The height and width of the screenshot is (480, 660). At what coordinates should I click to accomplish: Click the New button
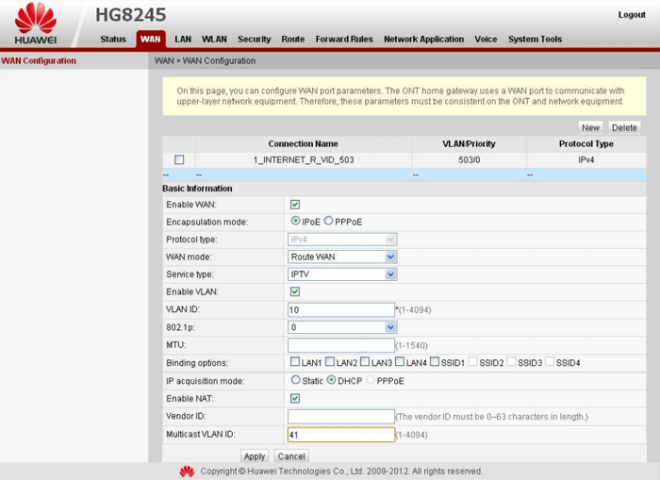coord(591,128)
